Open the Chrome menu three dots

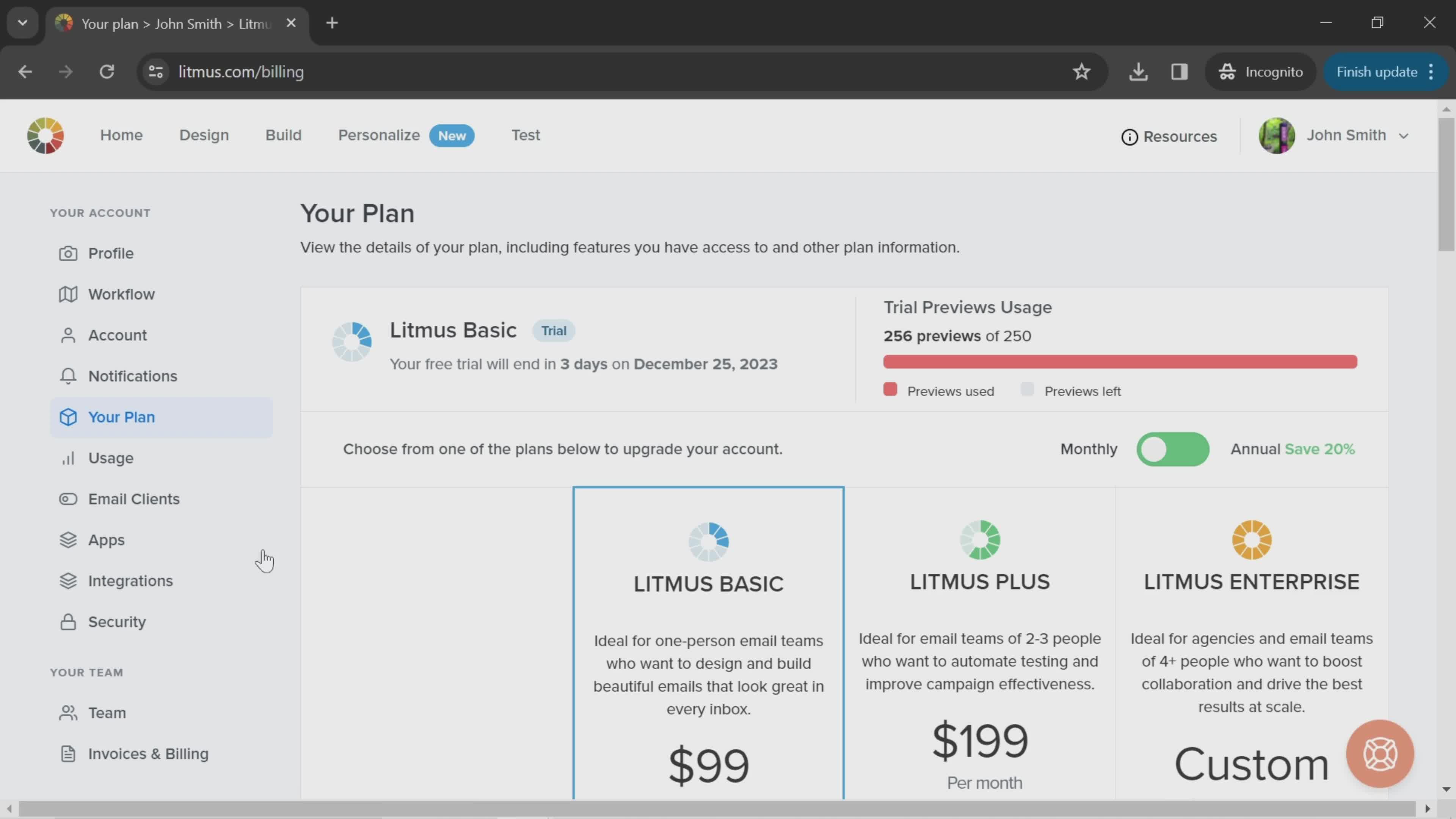tap(1431, 72)
